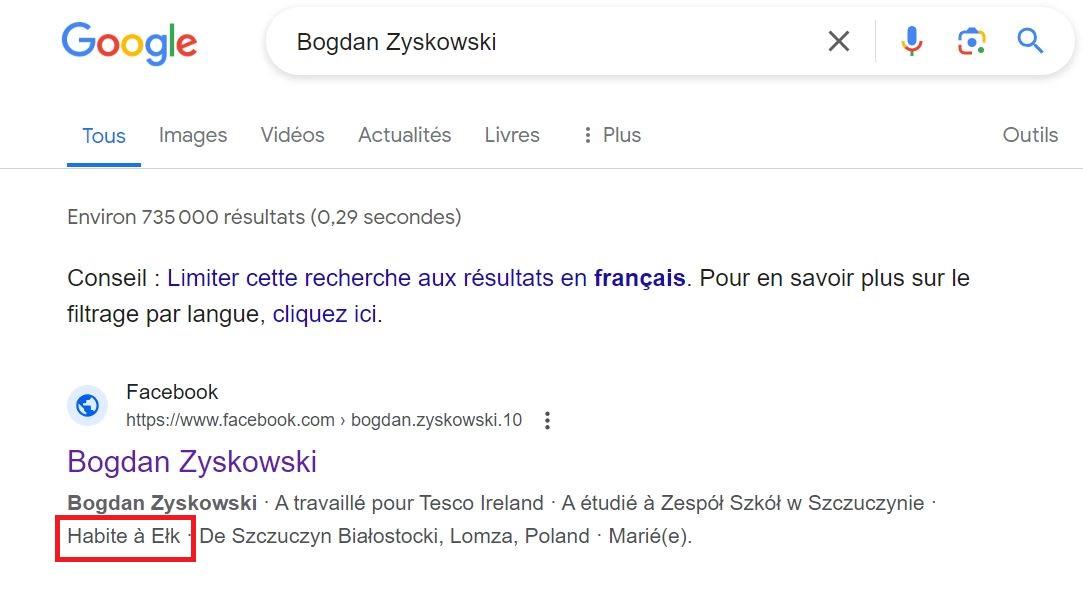This screenshot has height=590, width=1083.
Task: Click the Facebook result globe favicon
Action: tap(88, 406)
